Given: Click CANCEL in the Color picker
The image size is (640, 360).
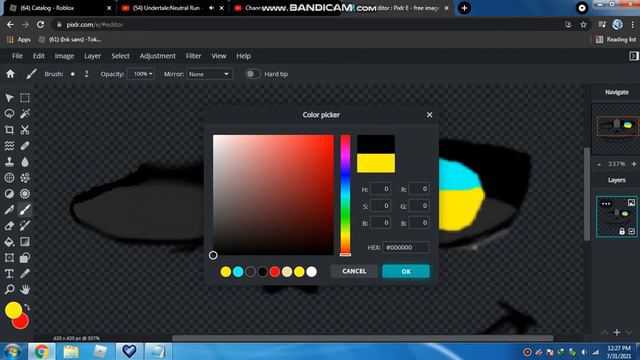Looking at the screenshot, I should click(x=354, y=271).
